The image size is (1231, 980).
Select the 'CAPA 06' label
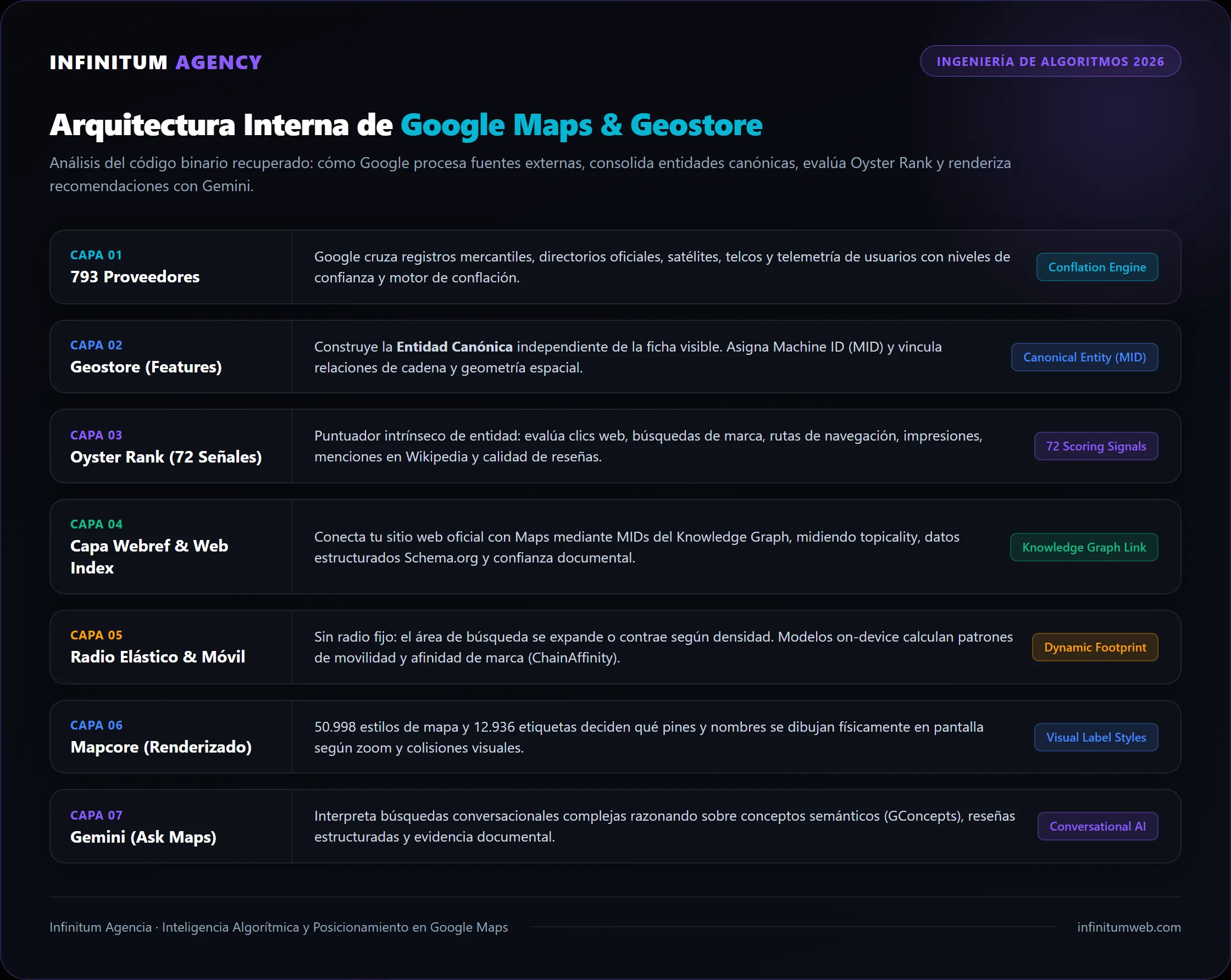tap(96, 726)
